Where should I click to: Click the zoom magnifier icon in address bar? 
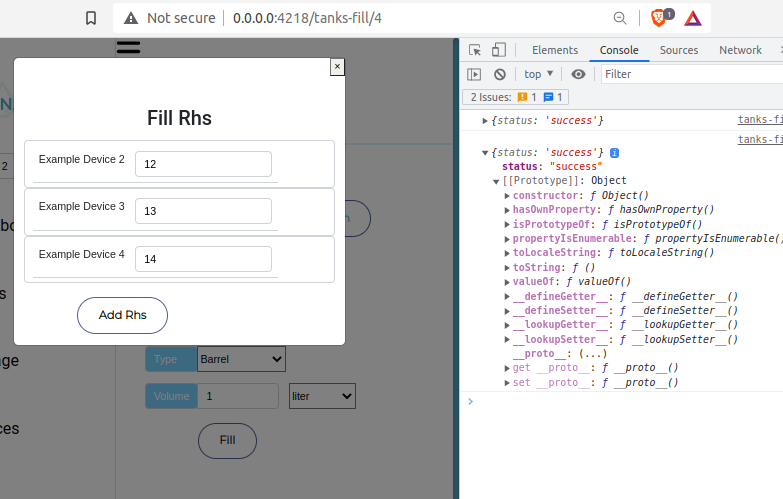tap(621, 18)
